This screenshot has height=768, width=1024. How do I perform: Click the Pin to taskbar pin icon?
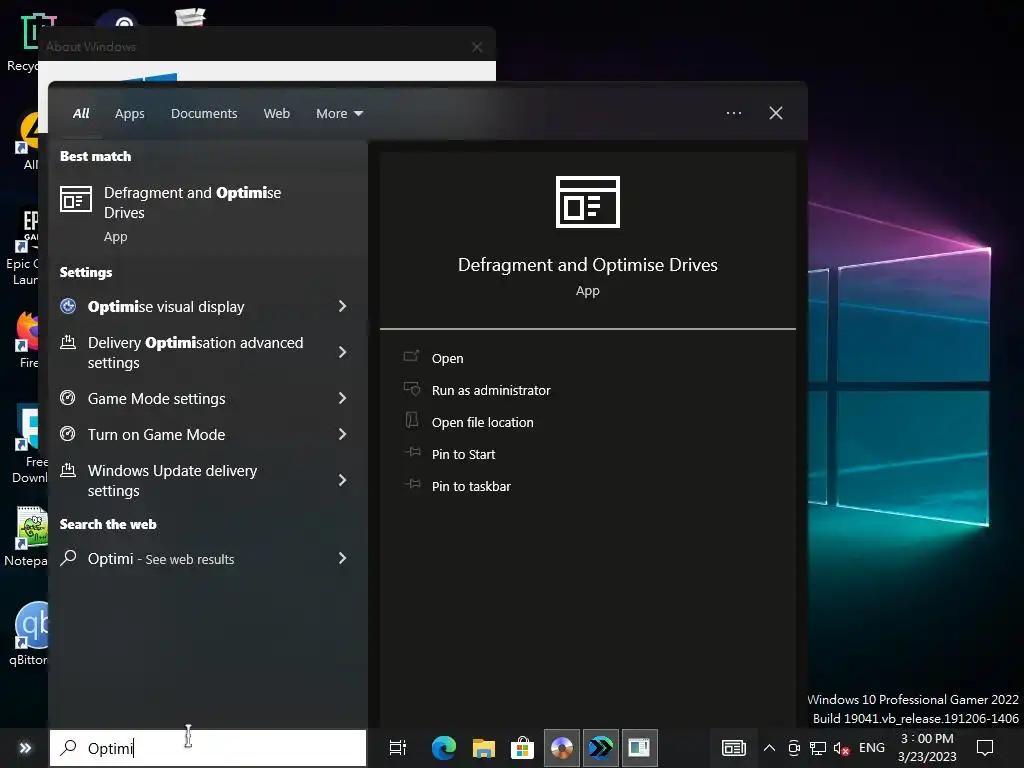(x=411, y=484)
